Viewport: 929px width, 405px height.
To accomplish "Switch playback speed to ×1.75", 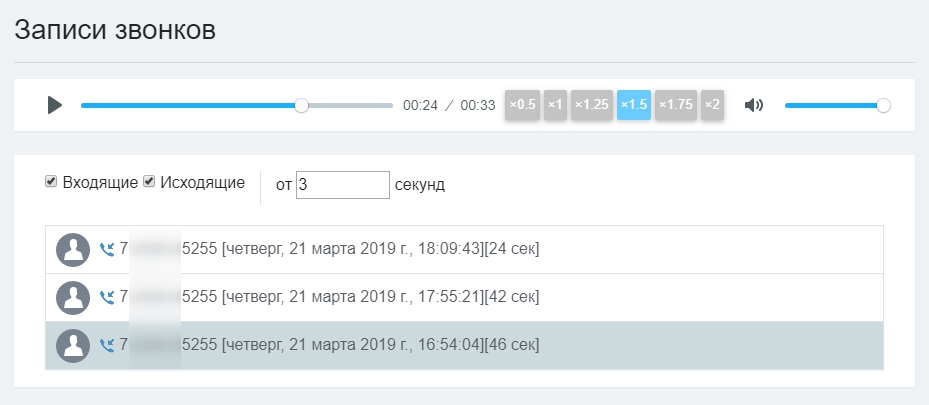I will pyautogui.click(x=676, y=104).
